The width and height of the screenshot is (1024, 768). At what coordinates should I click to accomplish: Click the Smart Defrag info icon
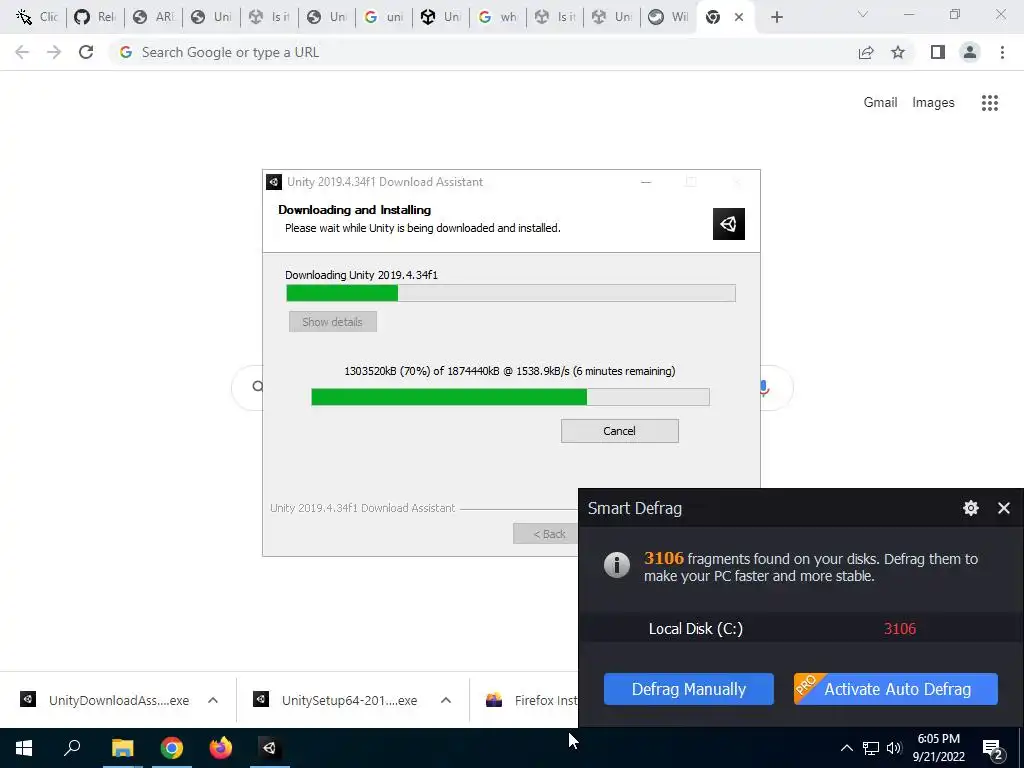pyautogui.click(x=616, y=565)
